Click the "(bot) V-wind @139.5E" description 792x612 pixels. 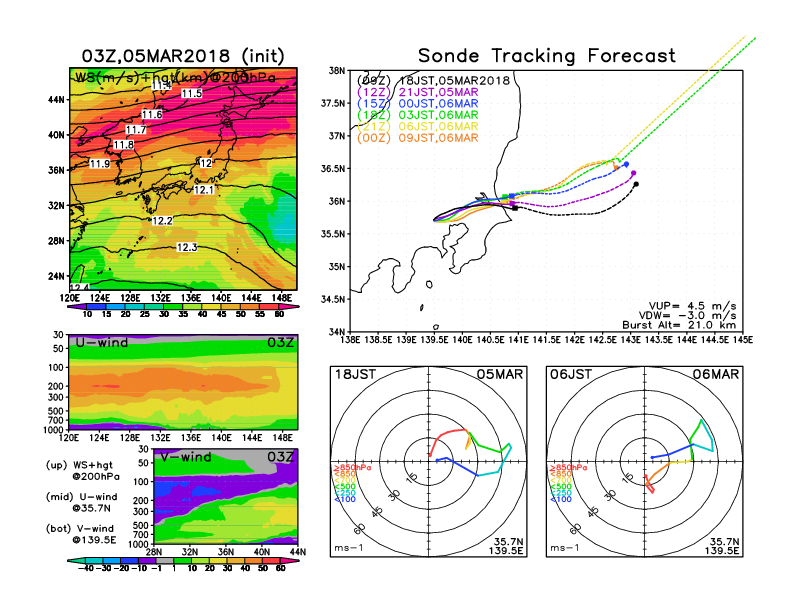pyautogui.click(x=81, y=534)
